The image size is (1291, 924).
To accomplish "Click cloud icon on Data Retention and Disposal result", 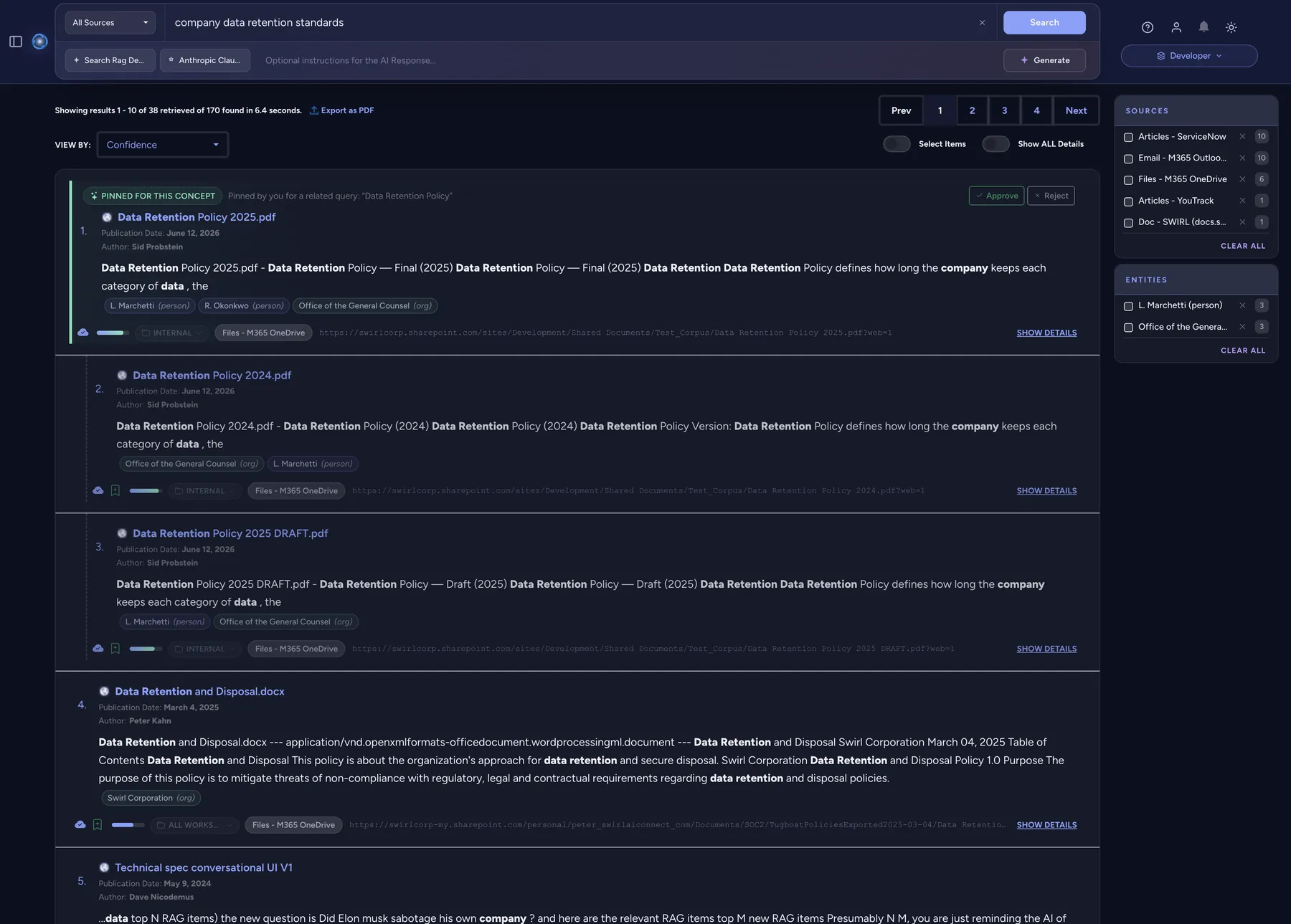I will pos(80,825).
